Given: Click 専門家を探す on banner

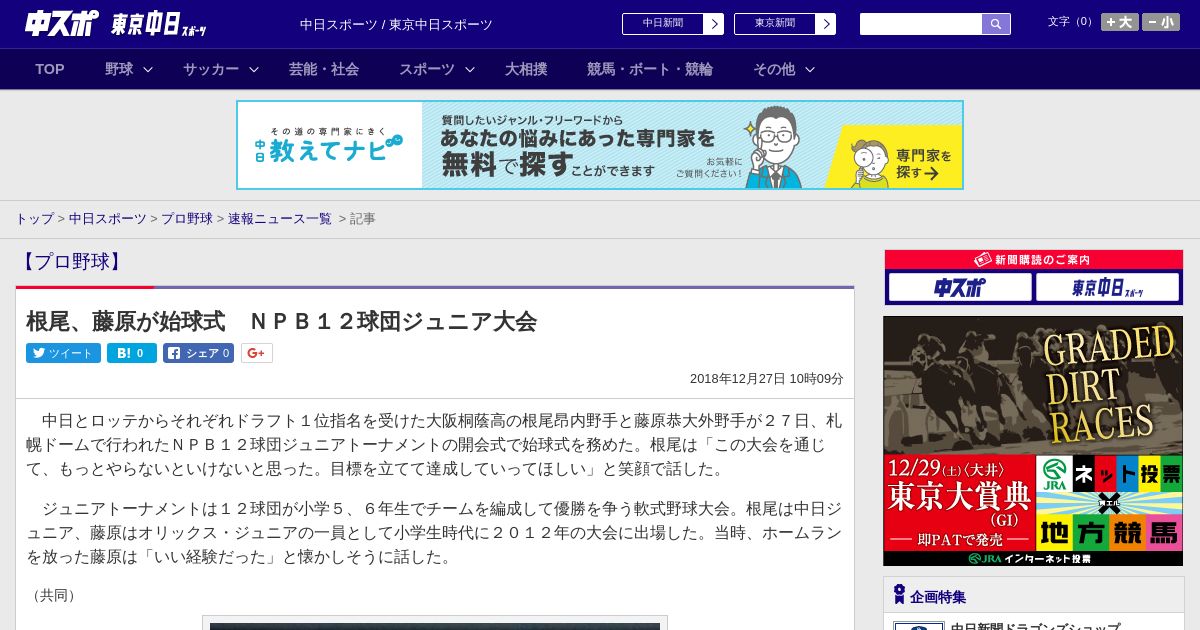Looking at the screenshot, I should pos(922,164).
